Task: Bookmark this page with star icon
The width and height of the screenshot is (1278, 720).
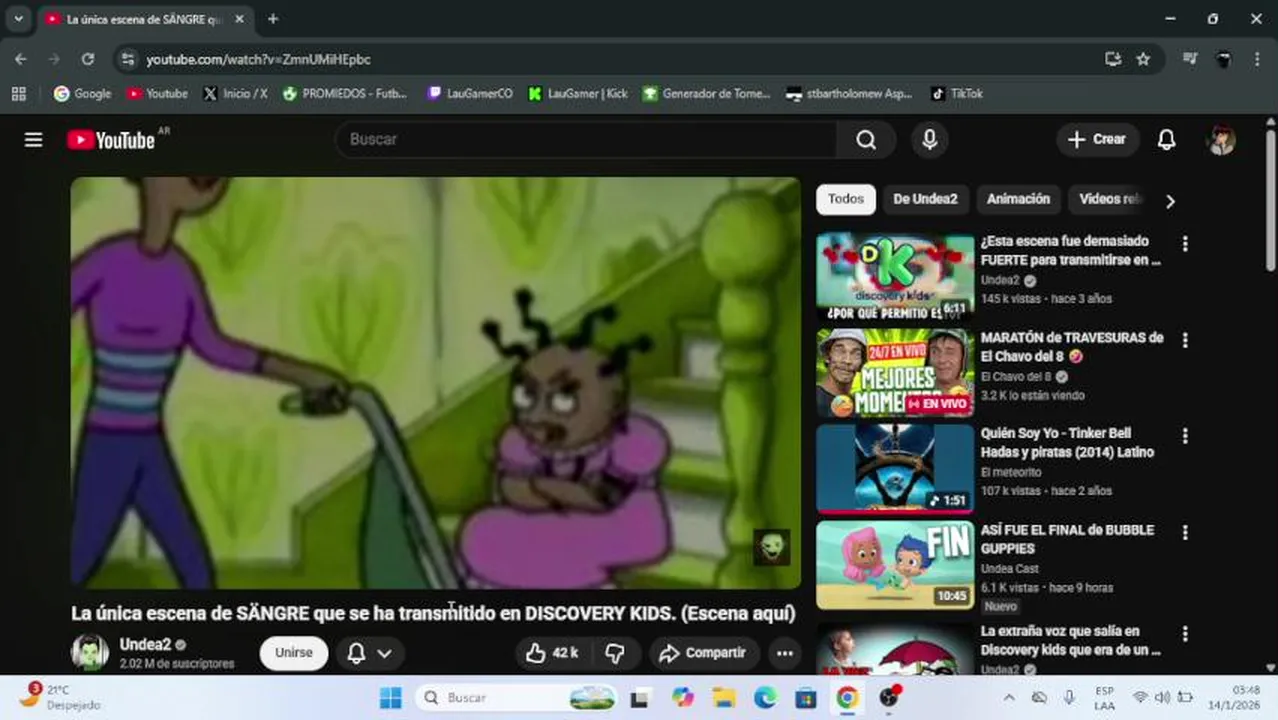Action: 1143,59
